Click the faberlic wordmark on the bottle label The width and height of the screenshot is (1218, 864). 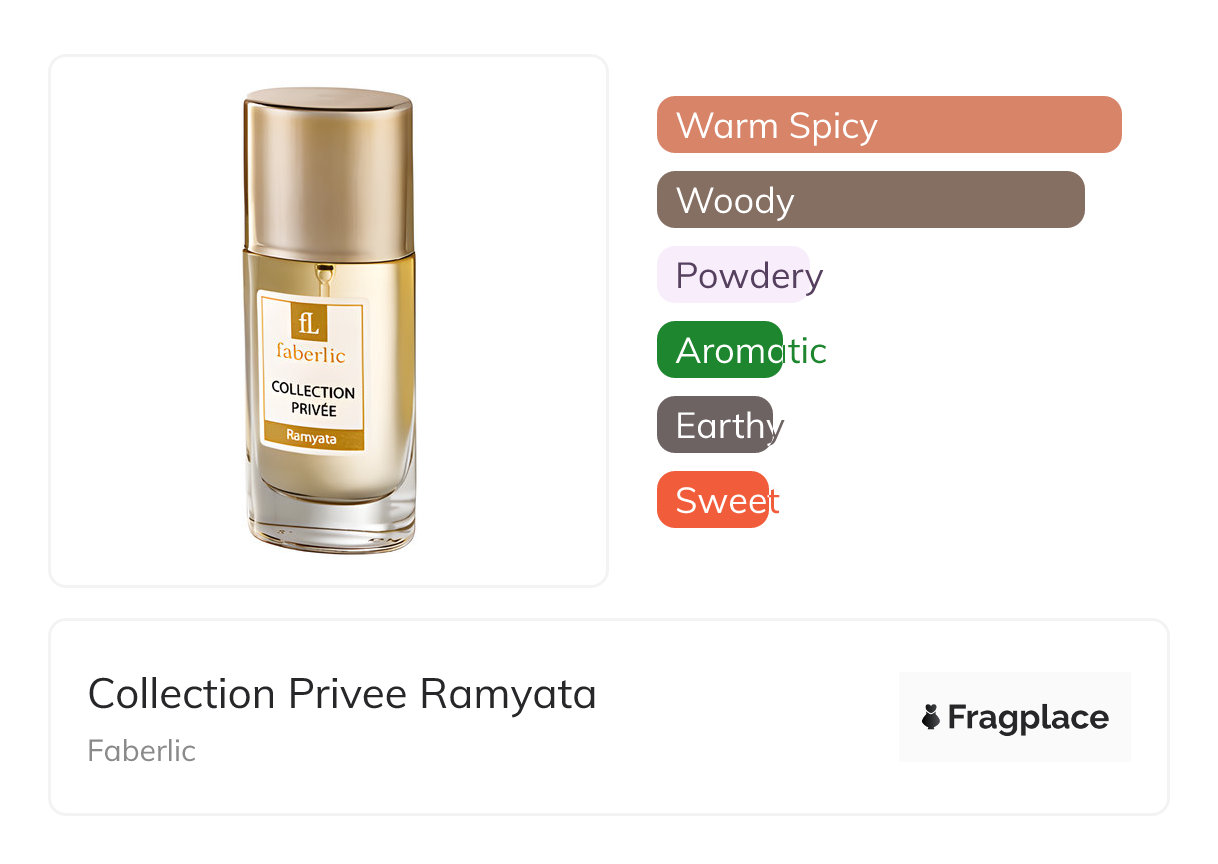pos(311,355)
